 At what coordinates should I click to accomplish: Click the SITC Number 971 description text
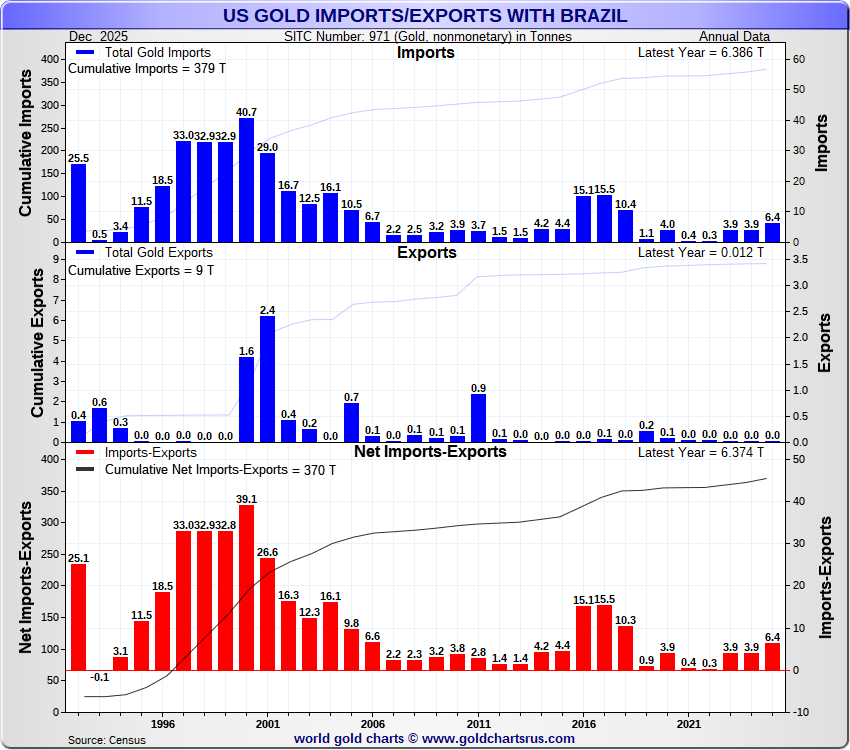tap(428, 37)
